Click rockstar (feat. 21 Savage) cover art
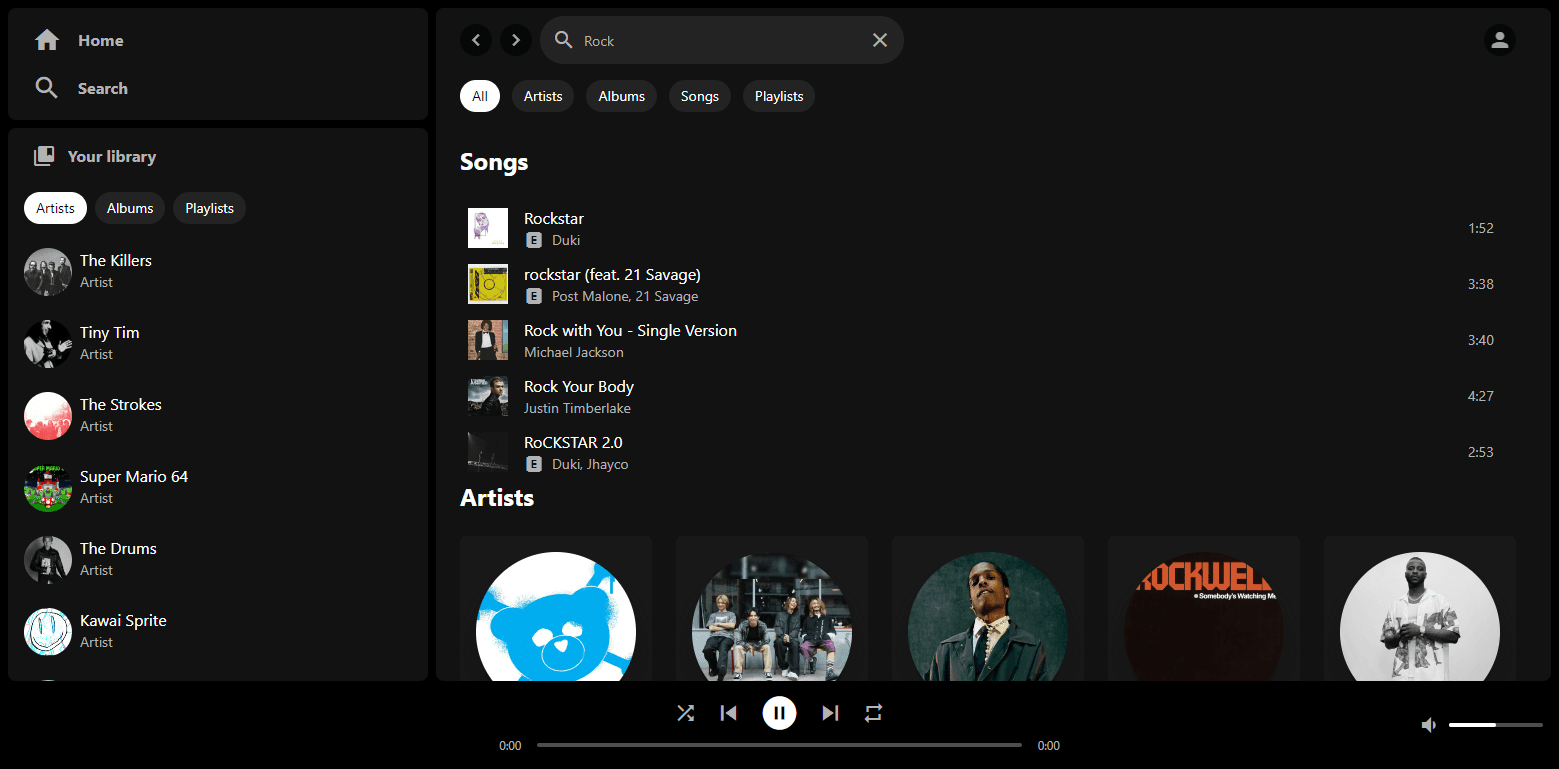 [x=488, y=284]
